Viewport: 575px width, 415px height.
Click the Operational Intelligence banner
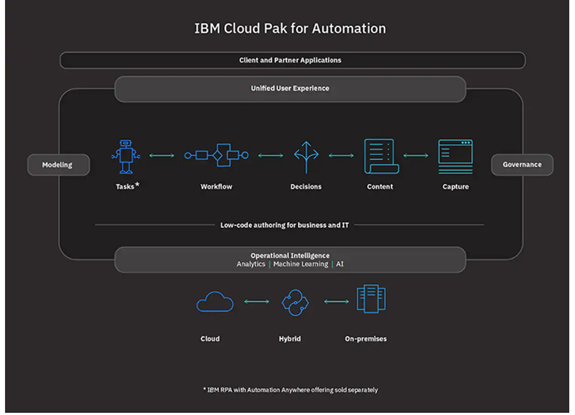290,260
